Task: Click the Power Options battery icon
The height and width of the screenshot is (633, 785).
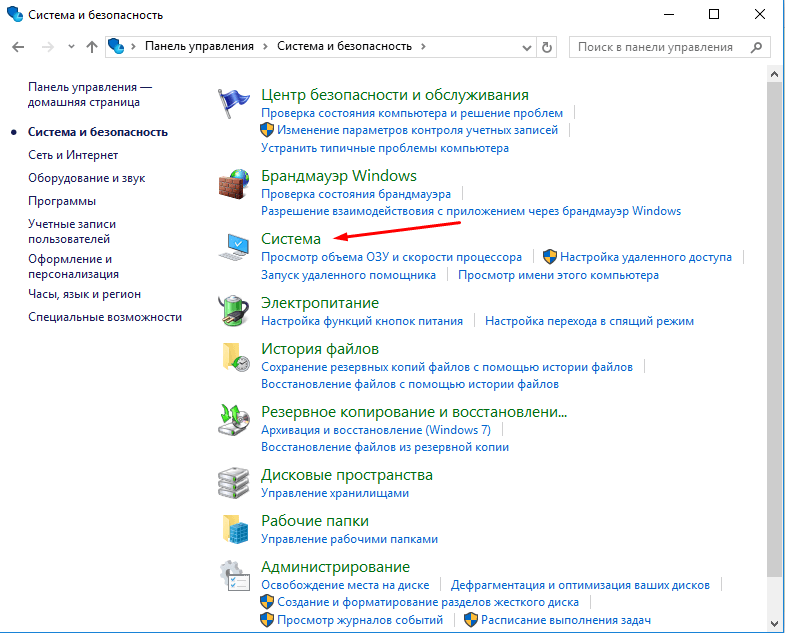Action: click(233, 311)
